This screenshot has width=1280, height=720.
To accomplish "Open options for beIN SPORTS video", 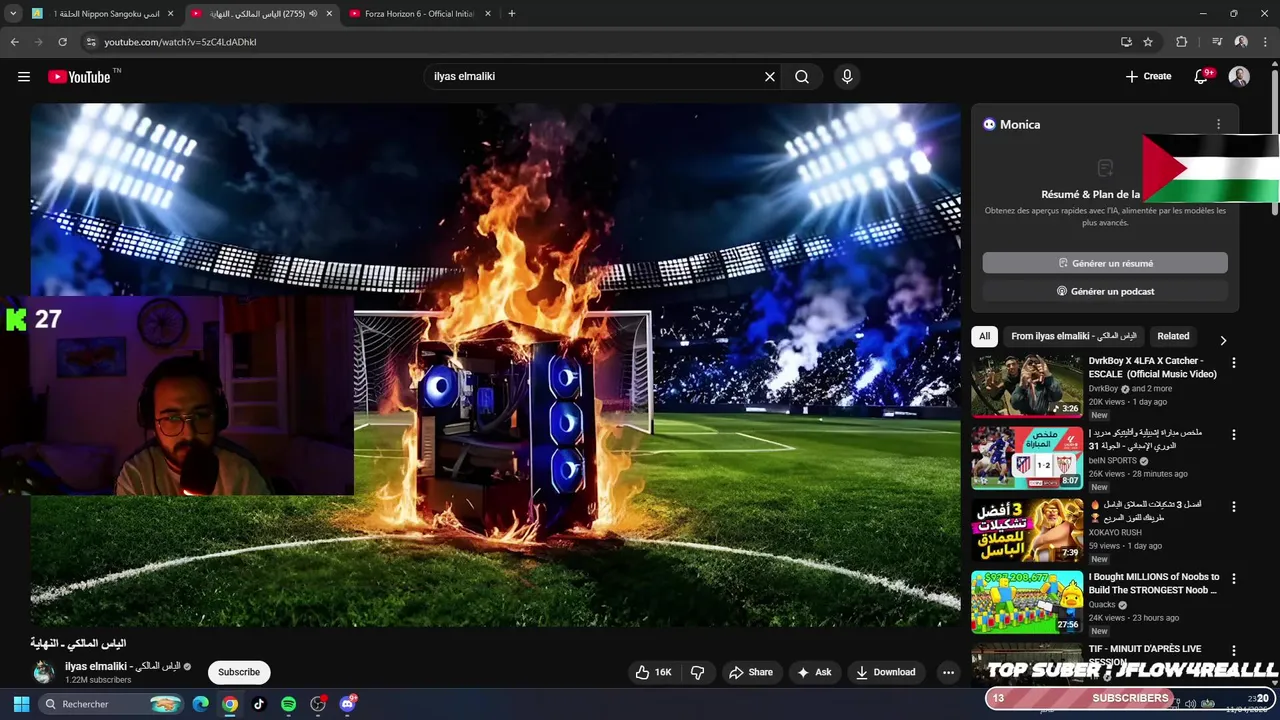I will pyautogui.click(x=1233, y=435).
